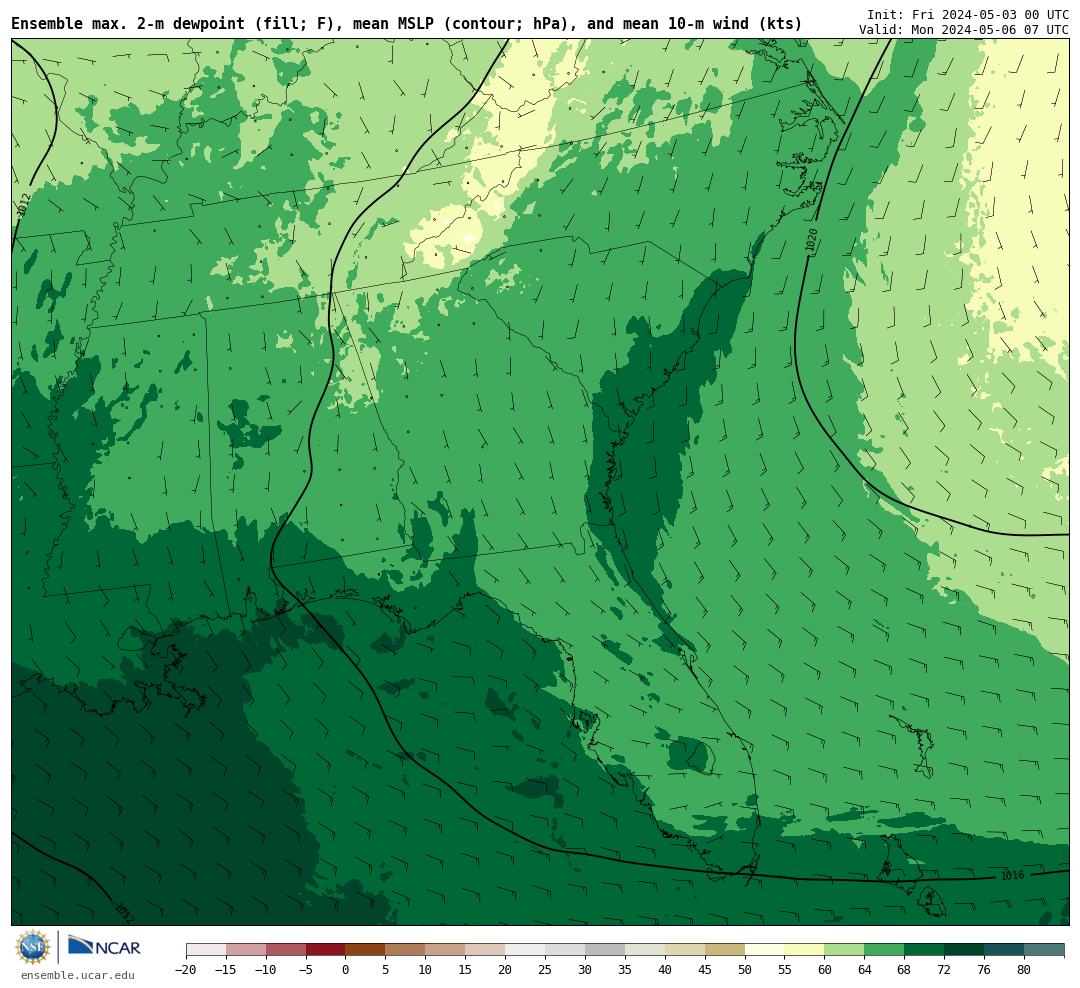1080x988 pixels.
Task: Click the NSF logo icon
Action: coord(33,947)
